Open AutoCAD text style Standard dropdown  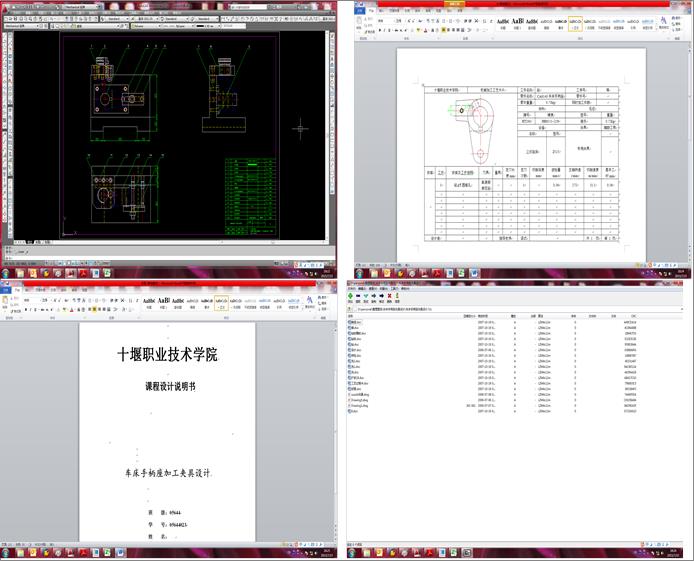tap(116, 19)
